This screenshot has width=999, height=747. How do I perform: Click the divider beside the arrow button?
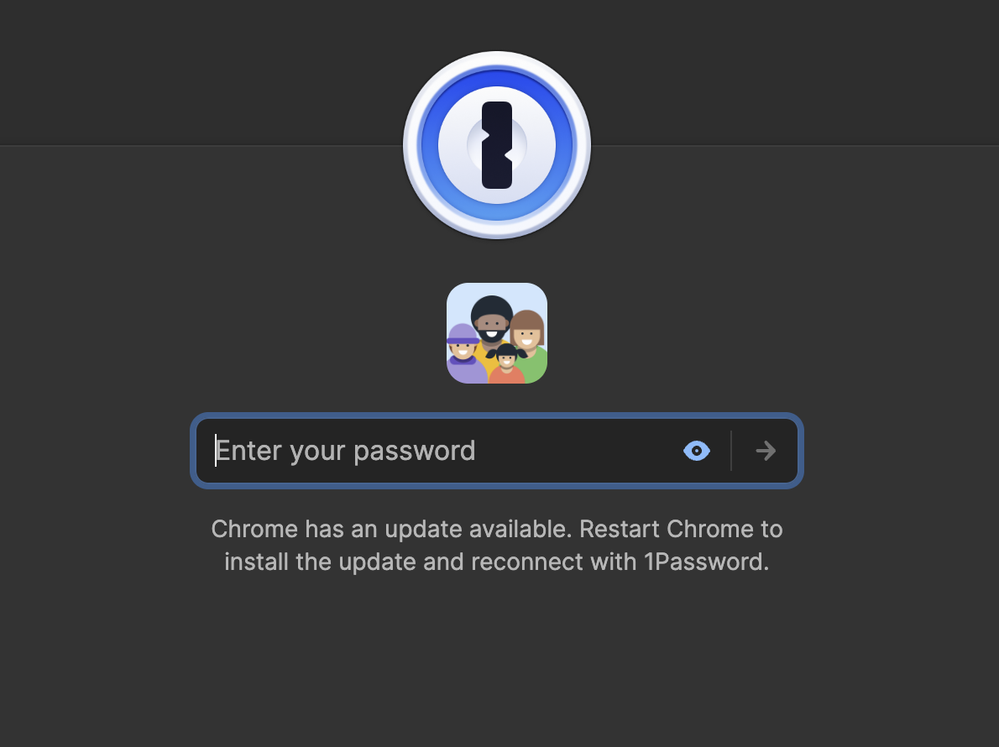click(731, 451)
